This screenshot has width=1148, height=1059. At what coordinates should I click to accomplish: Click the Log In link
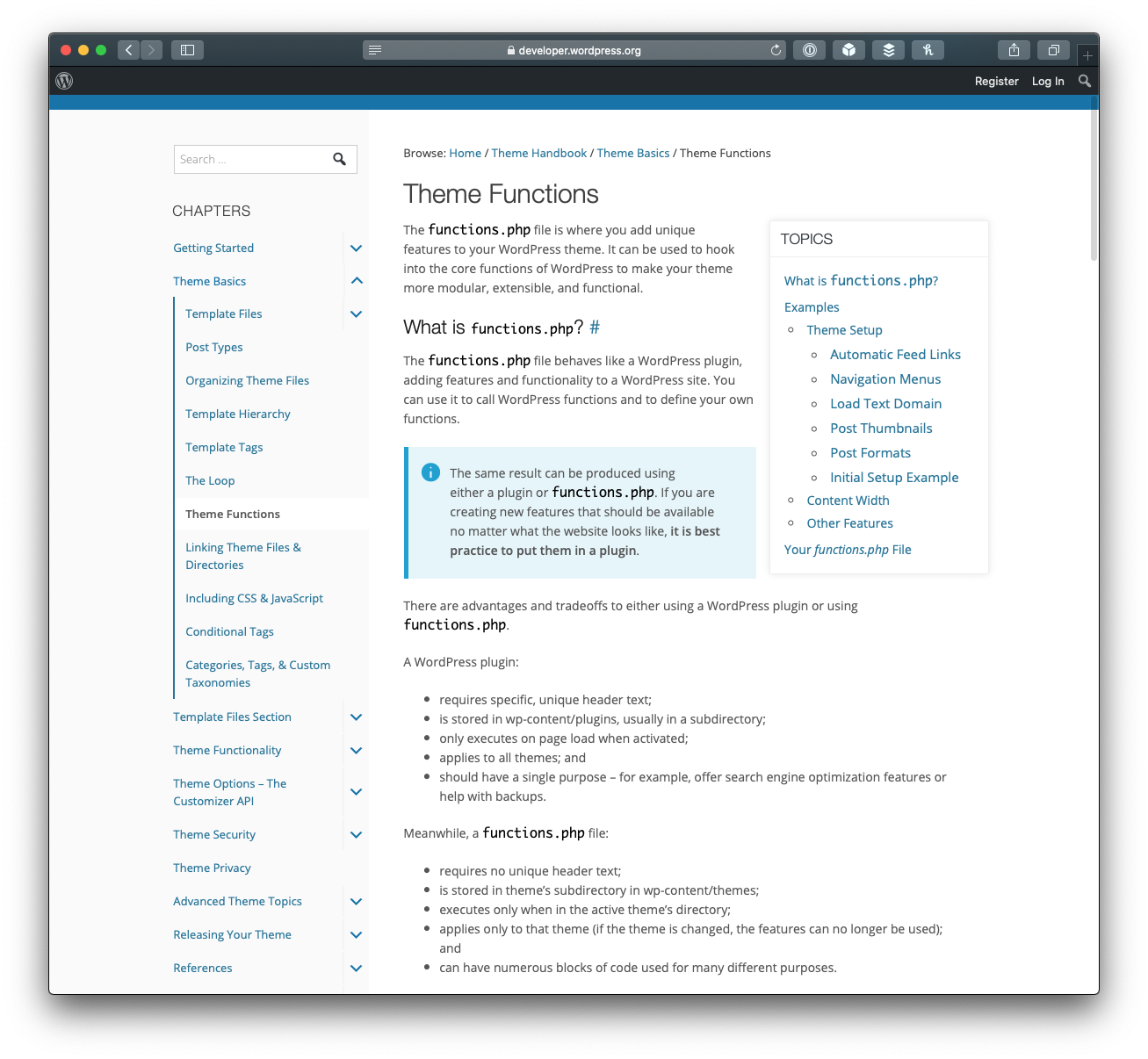(x=1048, y=81)
